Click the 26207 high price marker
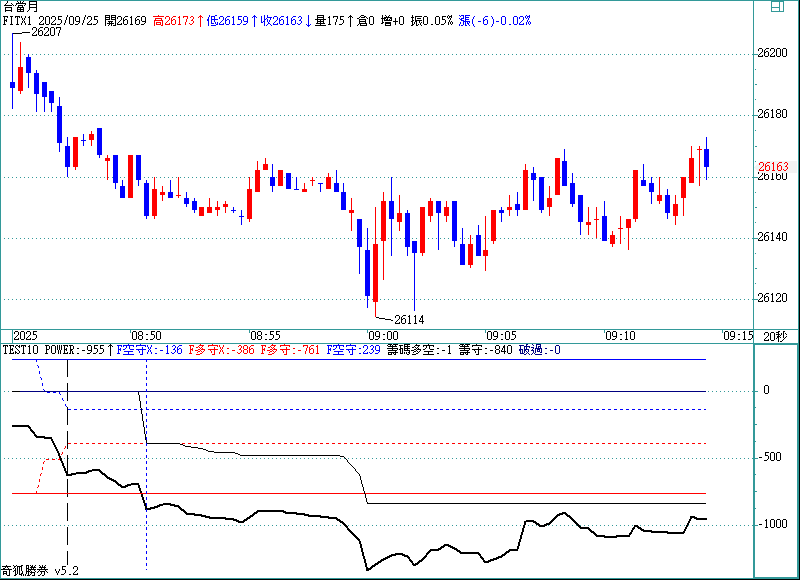Screen dimensions: 800x580 tap(46, 32)
